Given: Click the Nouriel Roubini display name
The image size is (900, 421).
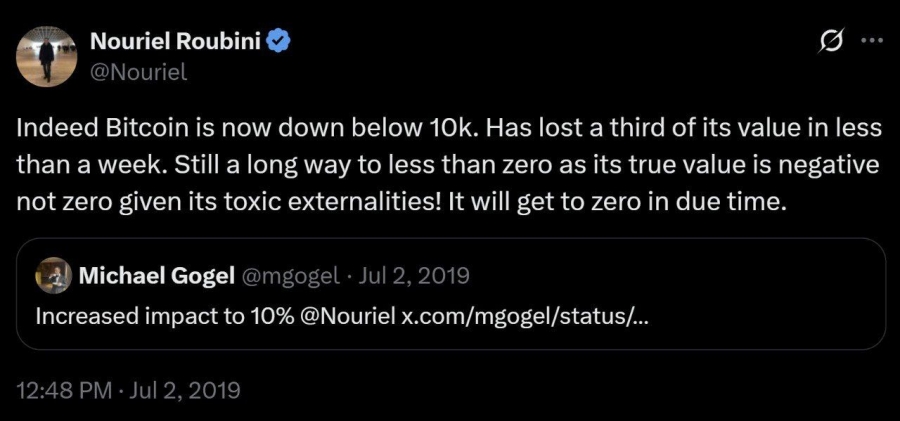Looking at the screenshot, I should (x=176, y=41).
